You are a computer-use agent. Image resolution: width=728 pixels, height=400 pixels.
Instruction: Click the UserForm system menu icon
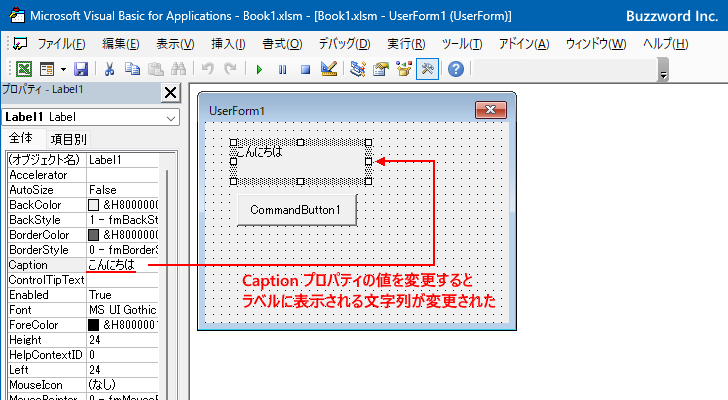click(x=20, y=44)
